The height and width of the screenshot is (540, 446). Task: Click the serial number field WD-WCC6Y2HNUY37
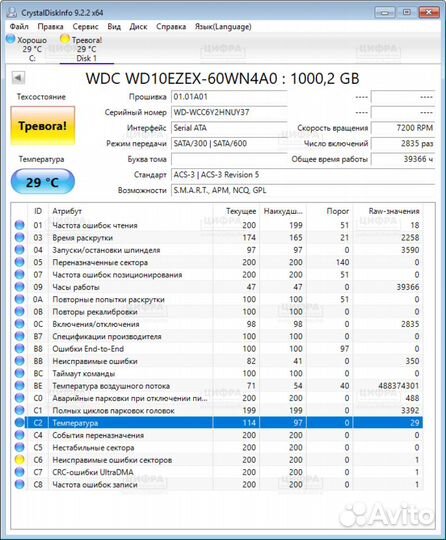tap(229, 112)
